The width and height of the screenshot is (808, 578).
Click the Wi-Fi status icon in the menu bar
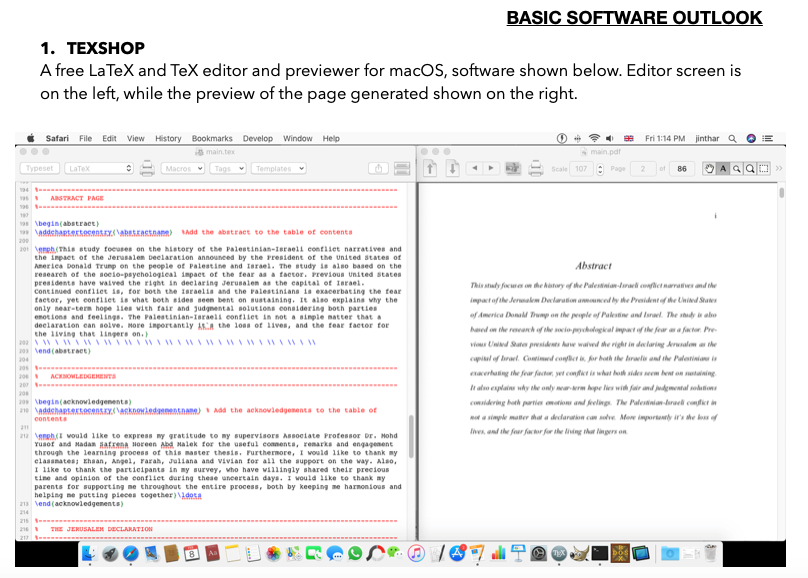click(594, 138)
